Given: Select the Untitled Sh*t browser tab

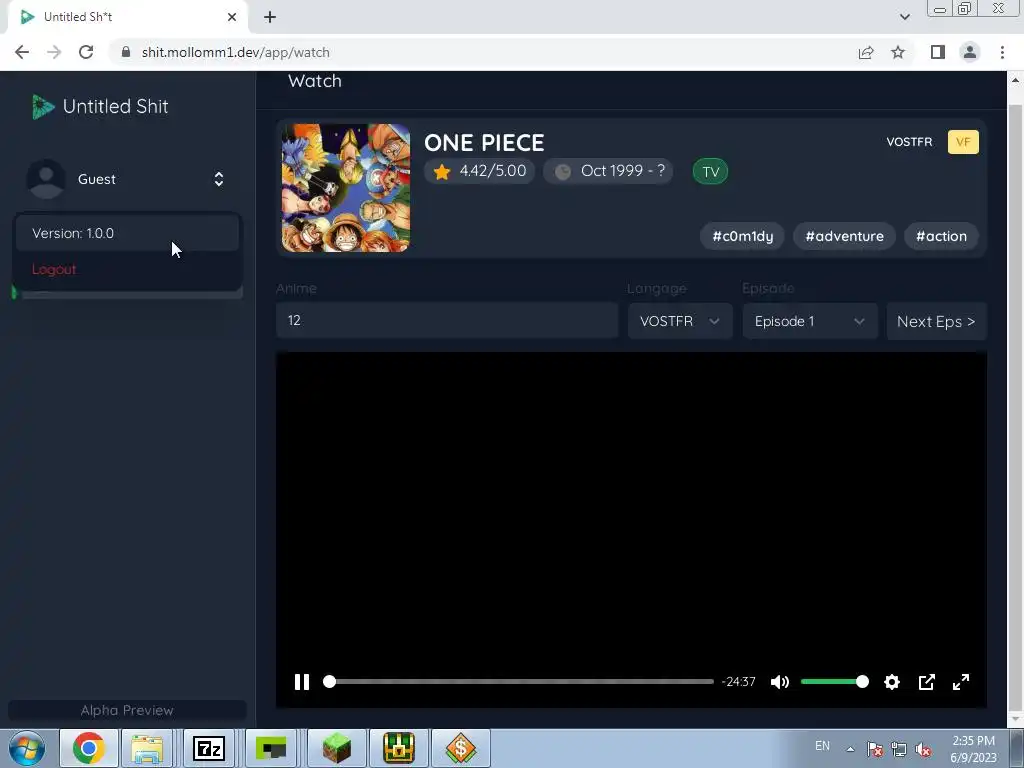Looking at the screenshot, I should (x=127, y=17).
